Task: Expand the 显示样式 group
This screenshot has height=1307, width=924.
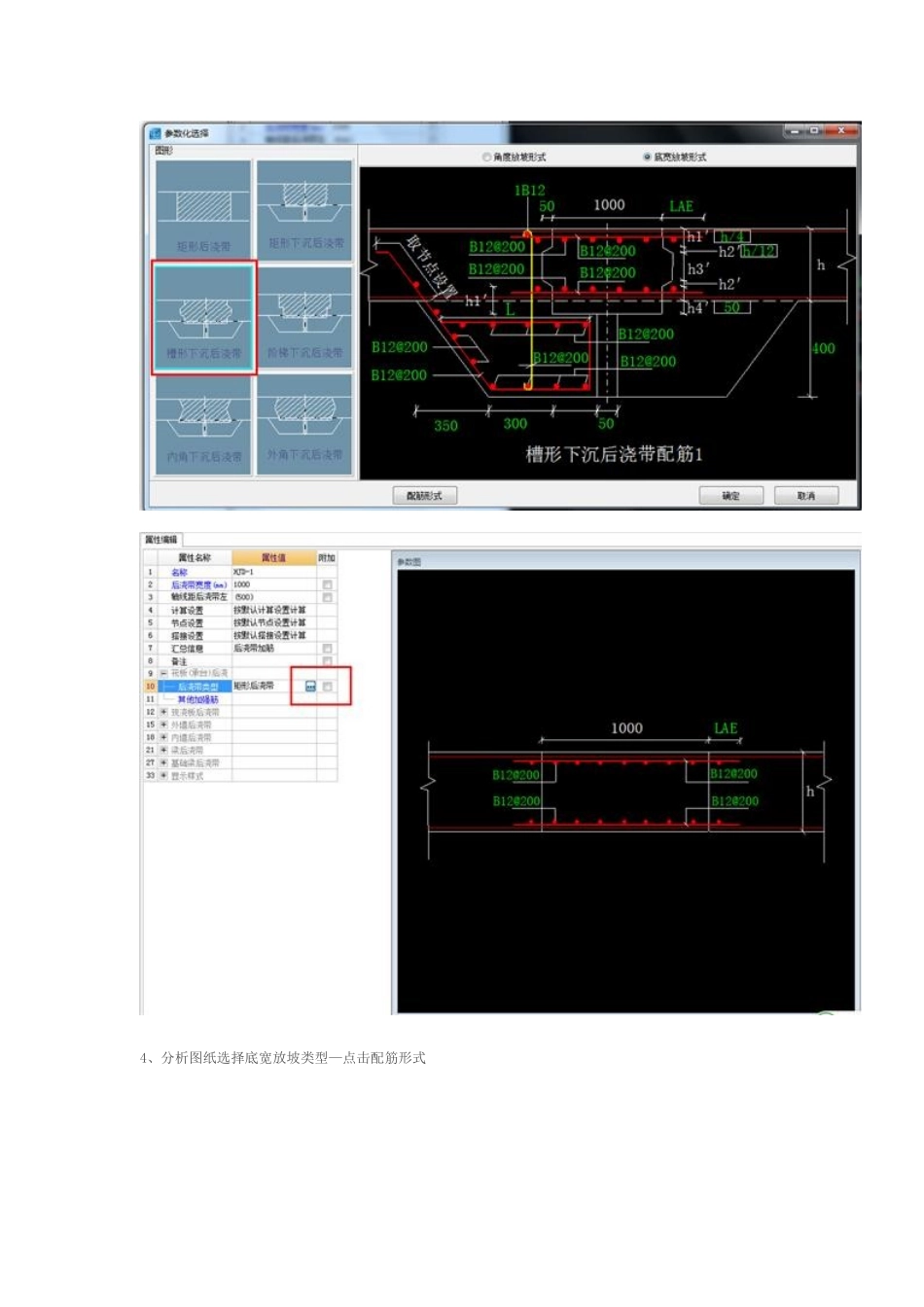Action: click(163, 775)
